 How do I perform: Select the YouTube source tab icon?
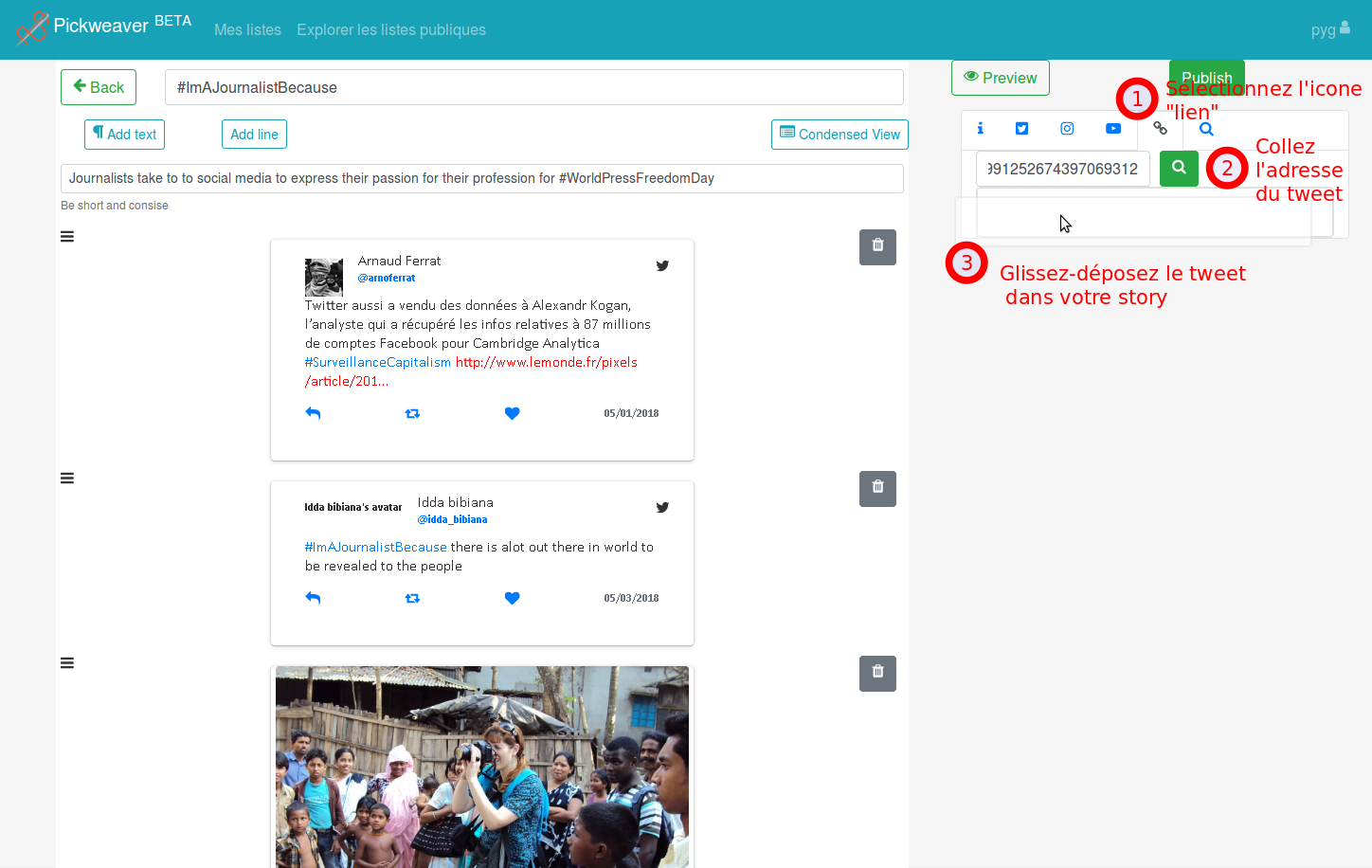tap(1113, 128)
